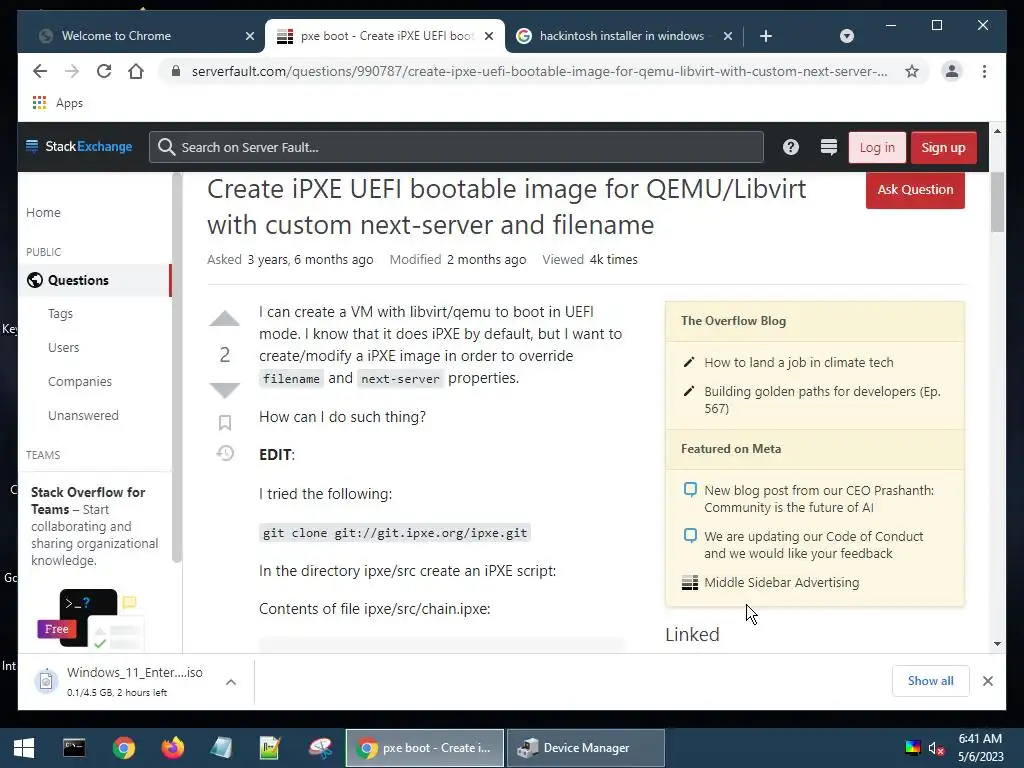This screenshot has height=768, width=1024.
Task: Open the Stack Exchange inbox list icon
Action: 829,147
